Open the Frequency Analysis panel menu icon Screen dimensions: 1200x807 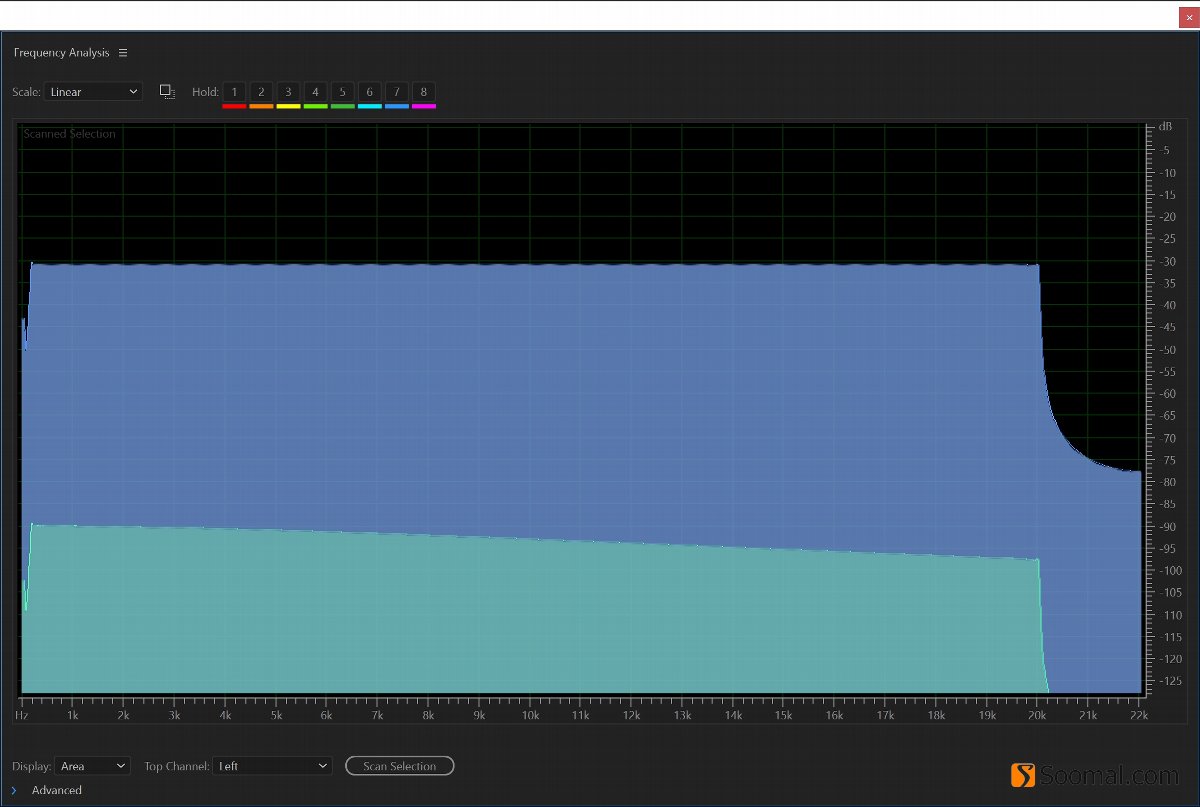tap(123, 53)
